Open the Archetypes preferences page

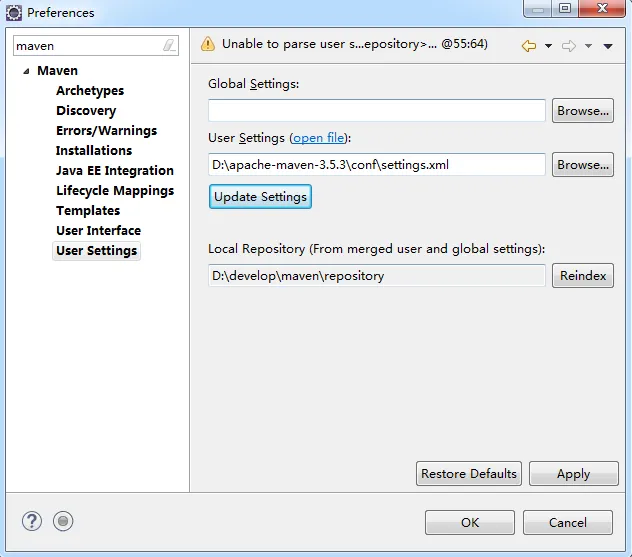coord(90,91)
